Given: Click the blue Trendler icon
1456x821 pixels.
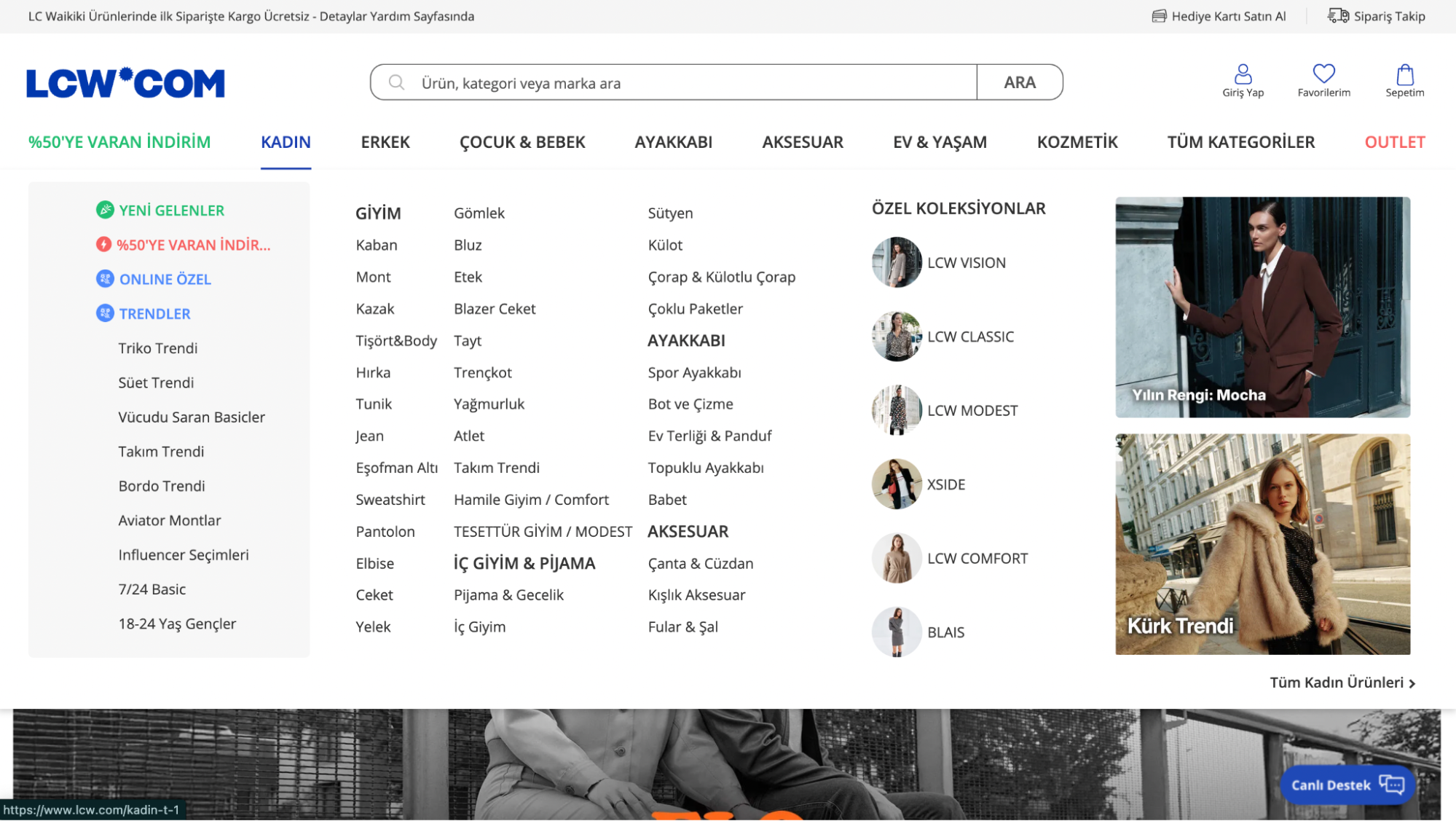Looking at the screenshot, I should tap(105, 313).
